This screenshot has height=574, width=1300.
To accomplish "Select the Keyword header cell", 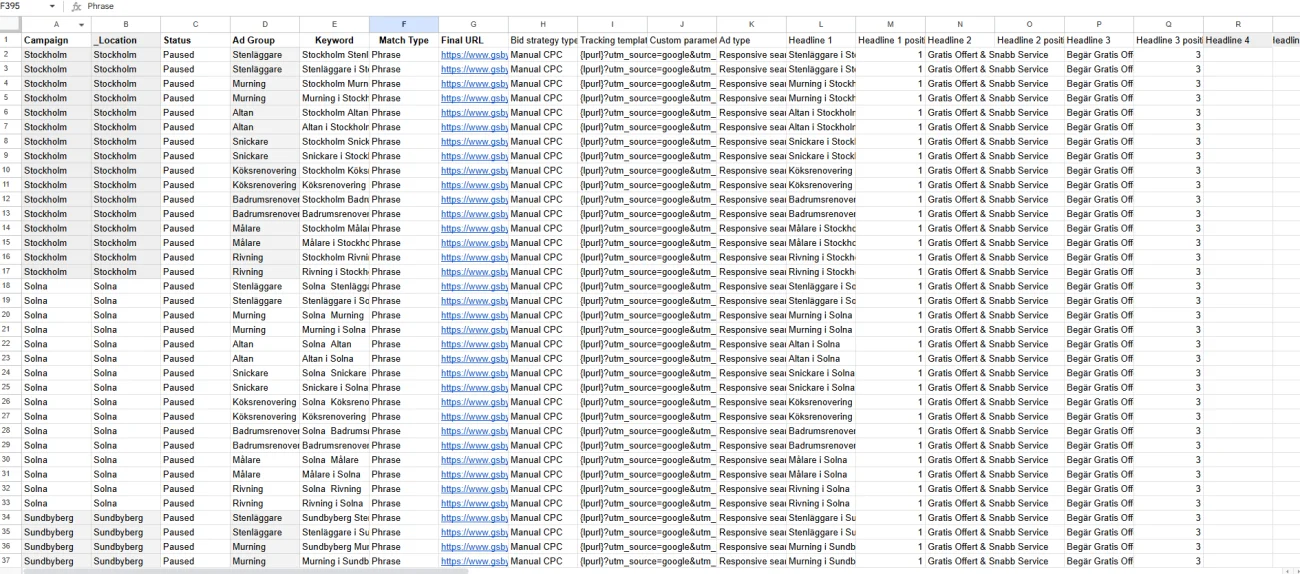I will 334,40.
